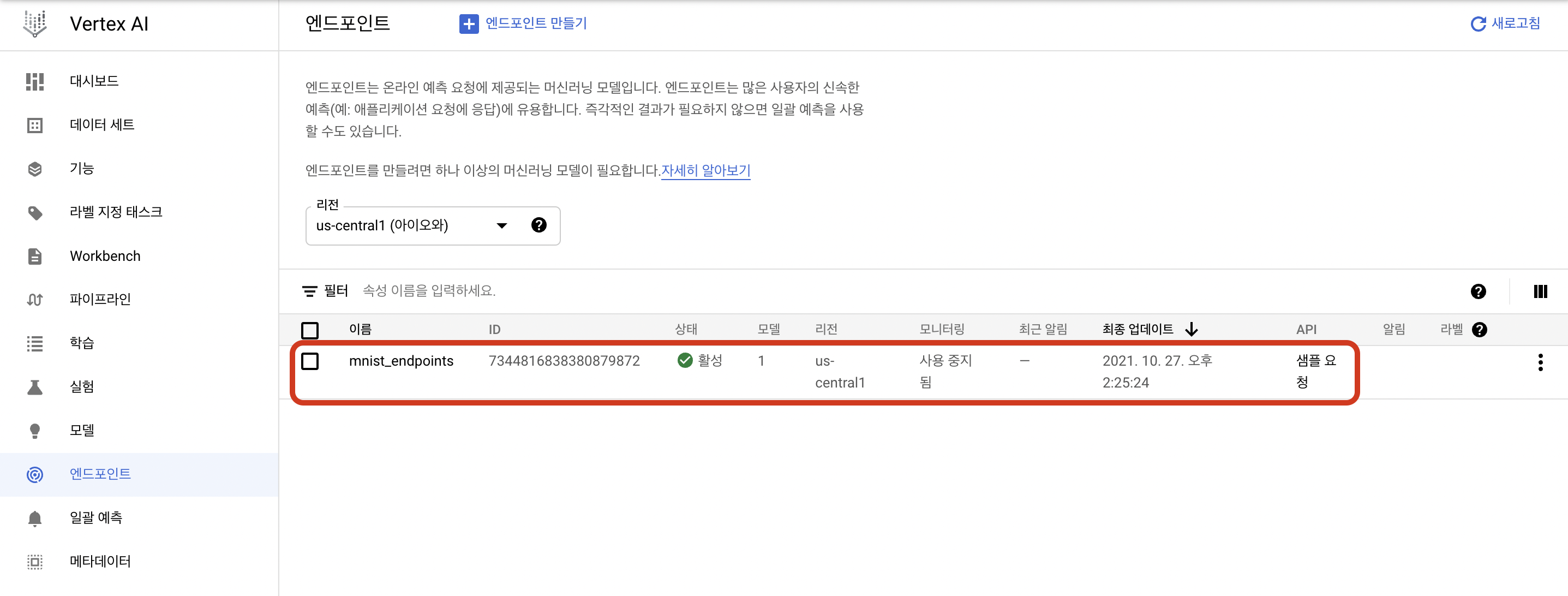Click the ID column header
Image resolution: width=1568 pixels, height=596 pixels.
(494, 329)
